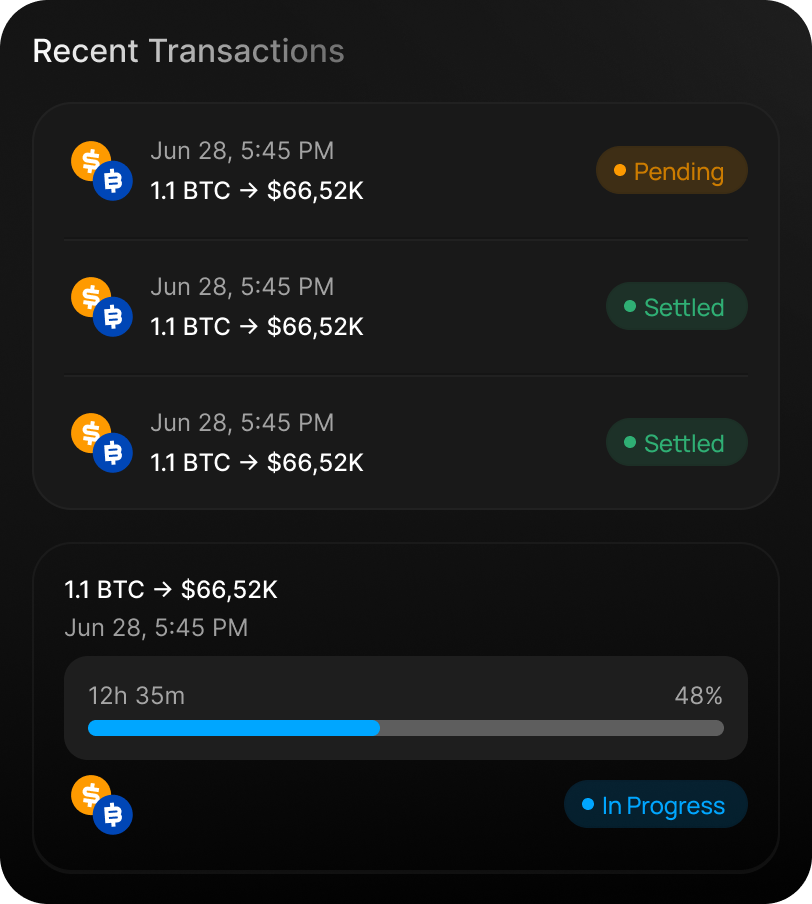Click the blue Bitcoin icon below the progress bar
Screen dimensions: 812x904
[114, 816]
